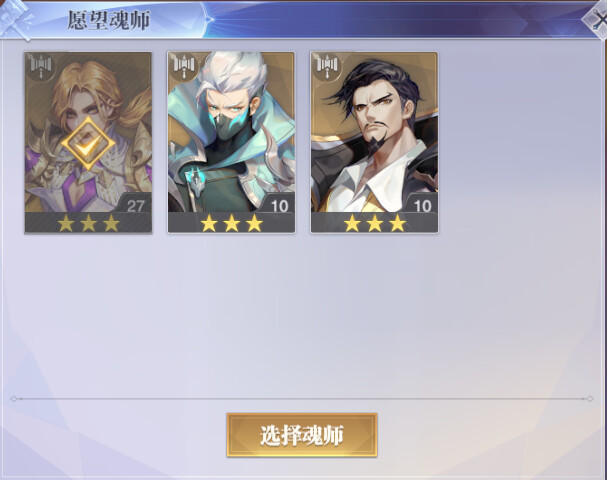Click horizontal divider line above button

click(302, 398)
